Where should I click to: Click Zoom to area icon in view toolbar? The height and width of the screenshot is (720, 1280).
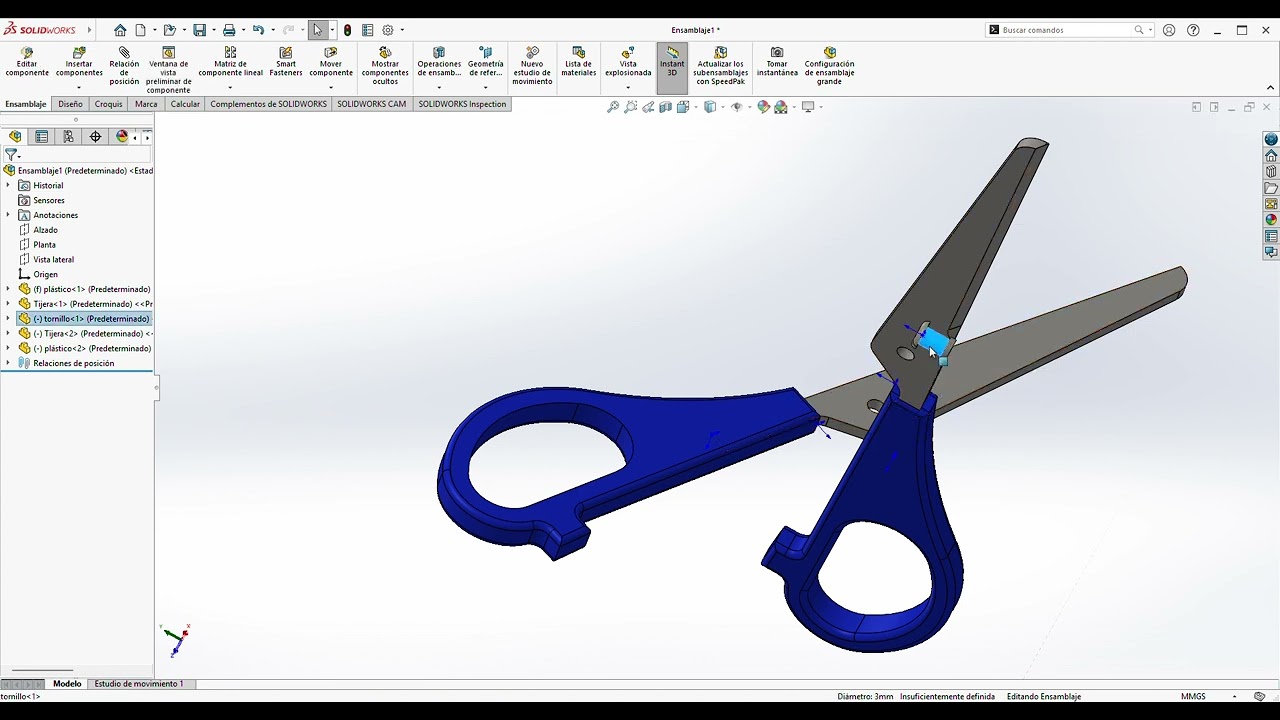coord(631,107)
